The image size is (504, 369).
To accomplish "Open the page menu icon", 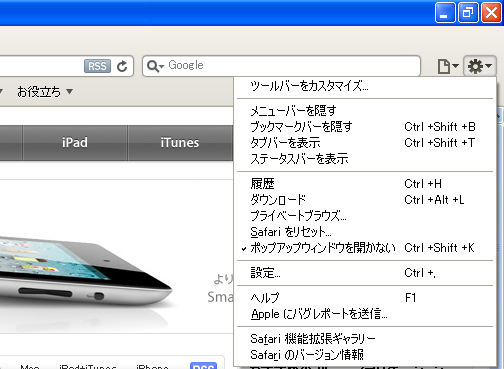I will tap(447, 66).
